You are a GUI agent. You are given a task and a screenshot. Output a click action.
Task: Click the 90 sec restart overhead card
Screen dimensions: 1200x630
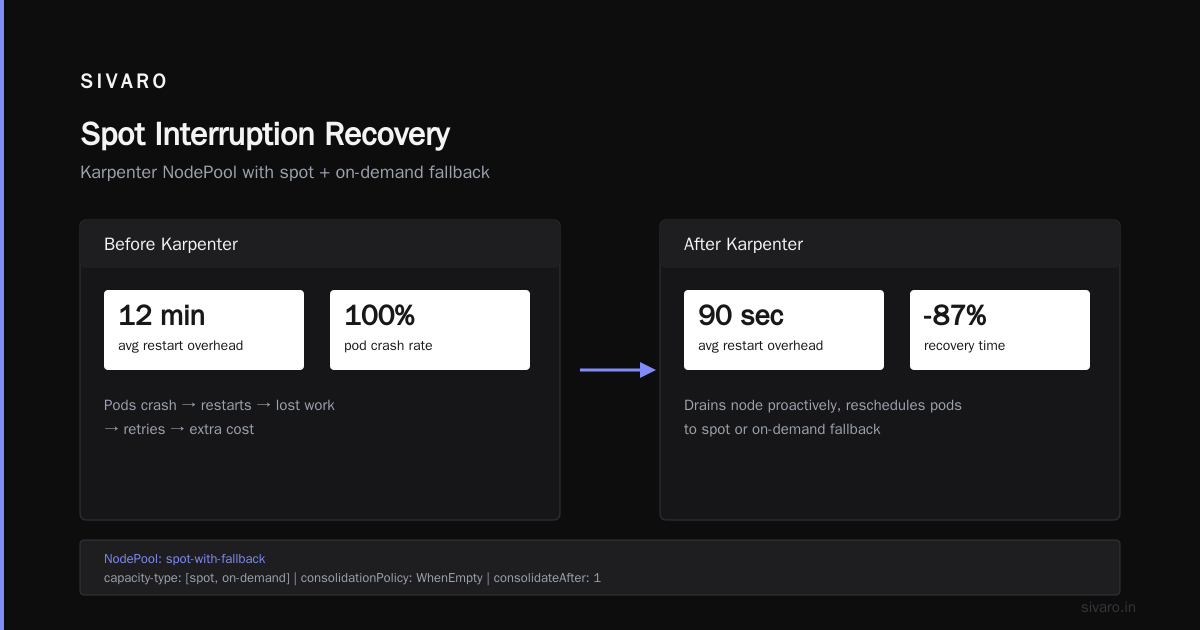tap(784, 330)
